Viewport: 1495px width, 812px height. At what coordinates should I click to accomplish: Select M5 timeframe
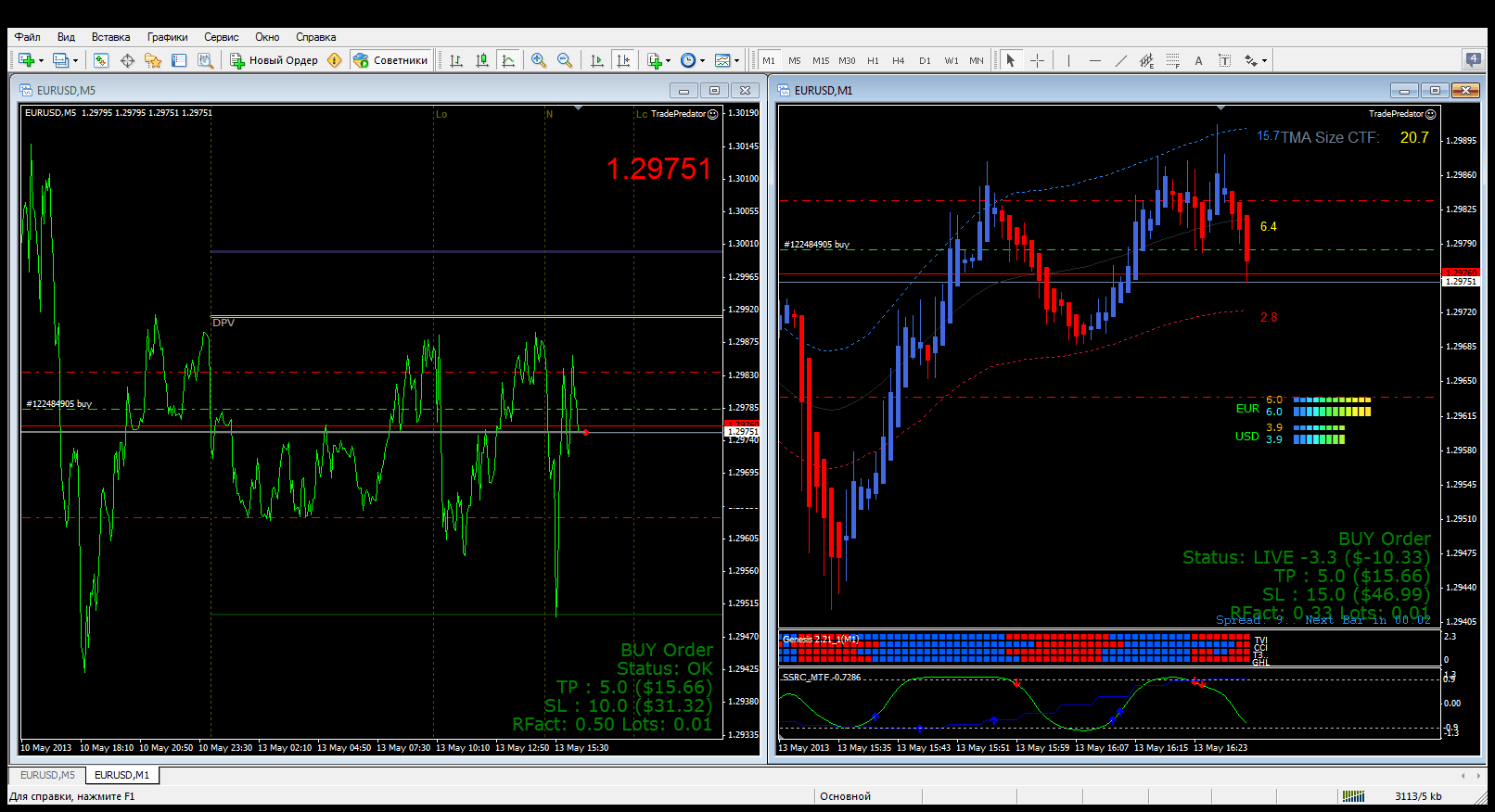[795, 60]
